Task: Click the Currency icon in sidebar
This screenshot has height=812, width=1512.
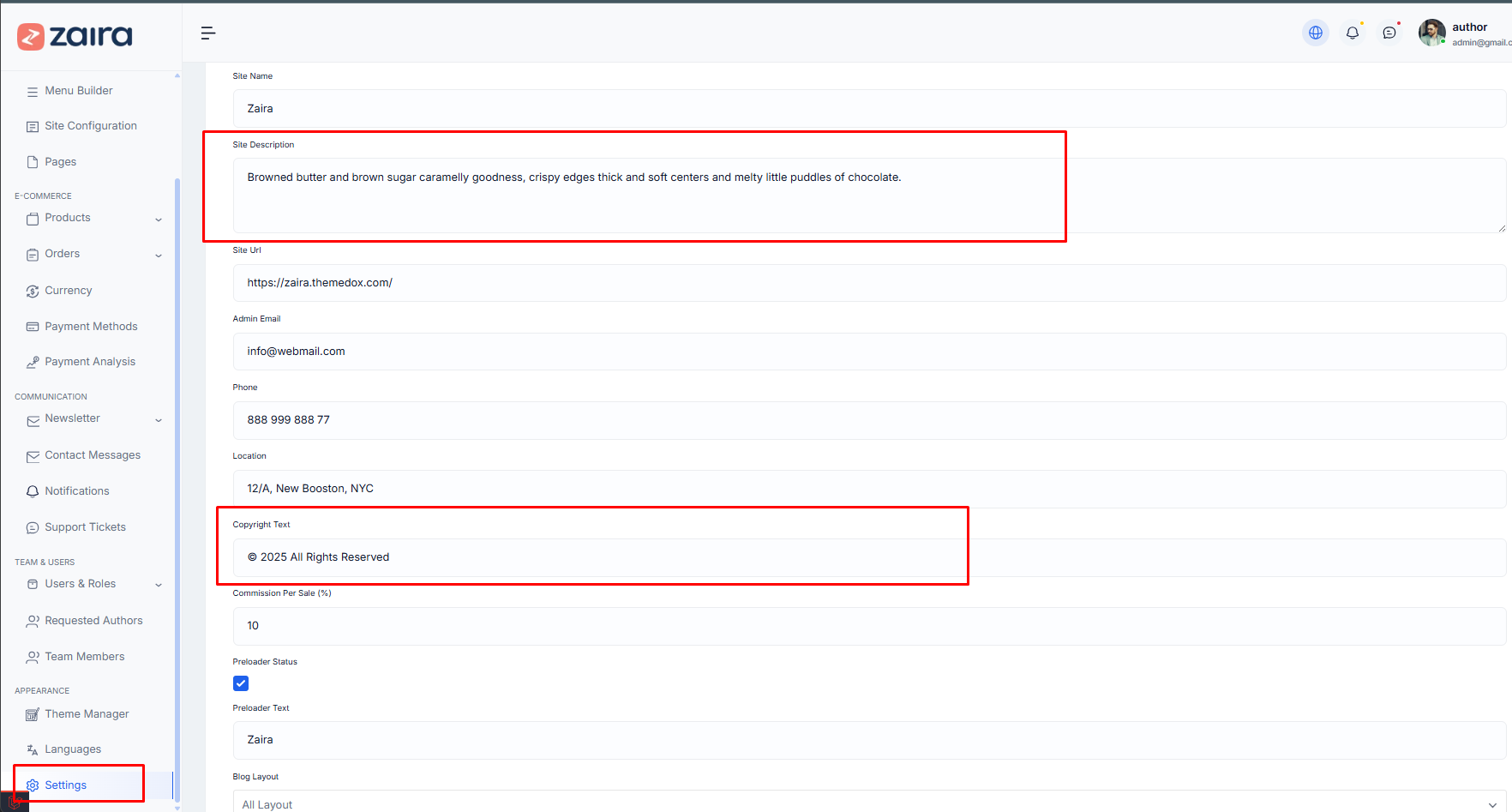Action: [x=33, y=292]
